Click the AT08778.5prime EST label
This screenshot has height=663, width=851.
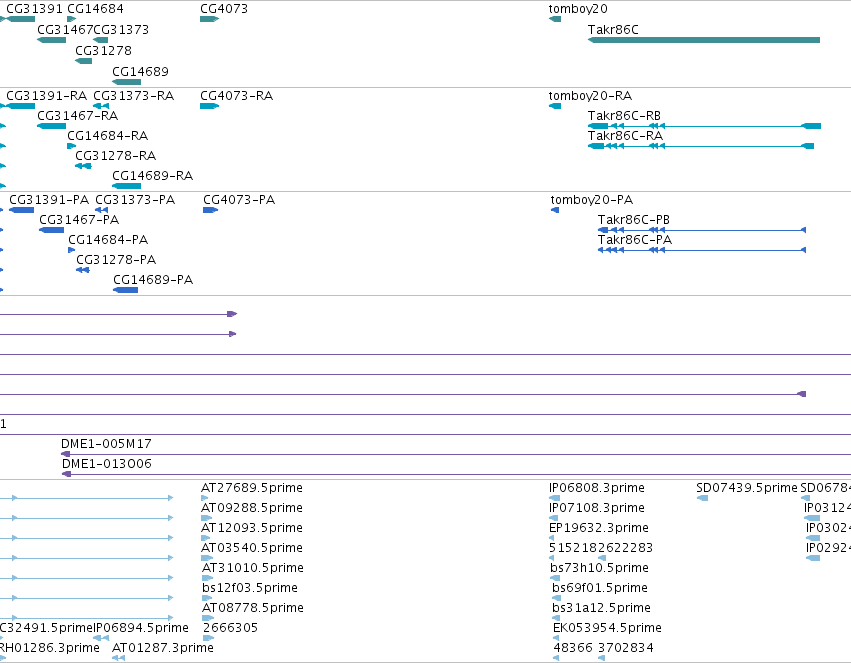coord(253,608)
